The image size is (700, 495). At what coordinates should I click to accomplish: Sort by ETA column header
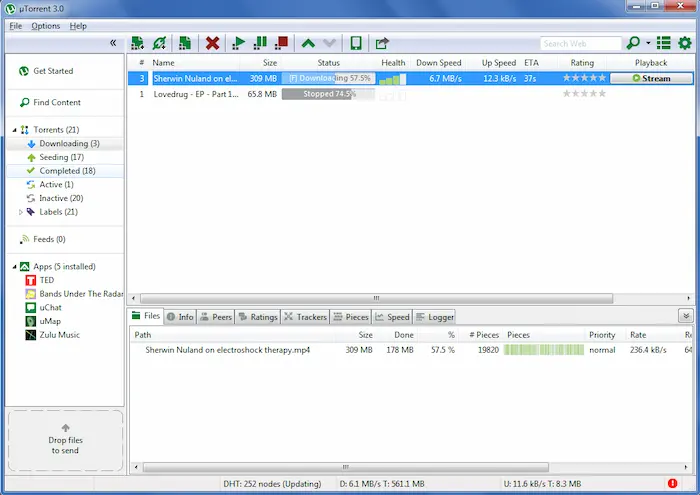(531, 63)
